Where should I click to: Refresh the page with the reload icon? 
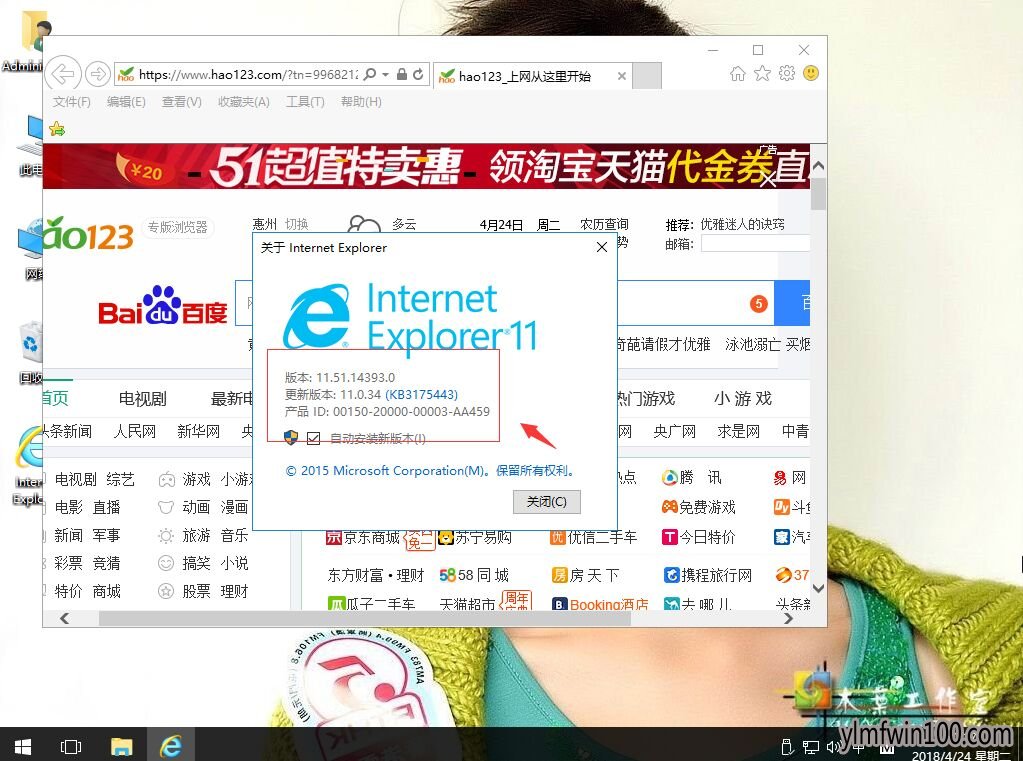click(x=418, y=74)
